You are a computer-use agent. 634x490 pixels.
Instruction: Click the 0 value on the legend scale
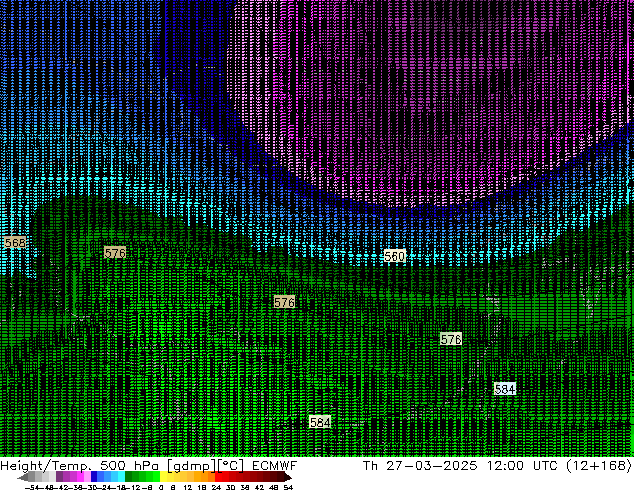[x=161, y=487]
